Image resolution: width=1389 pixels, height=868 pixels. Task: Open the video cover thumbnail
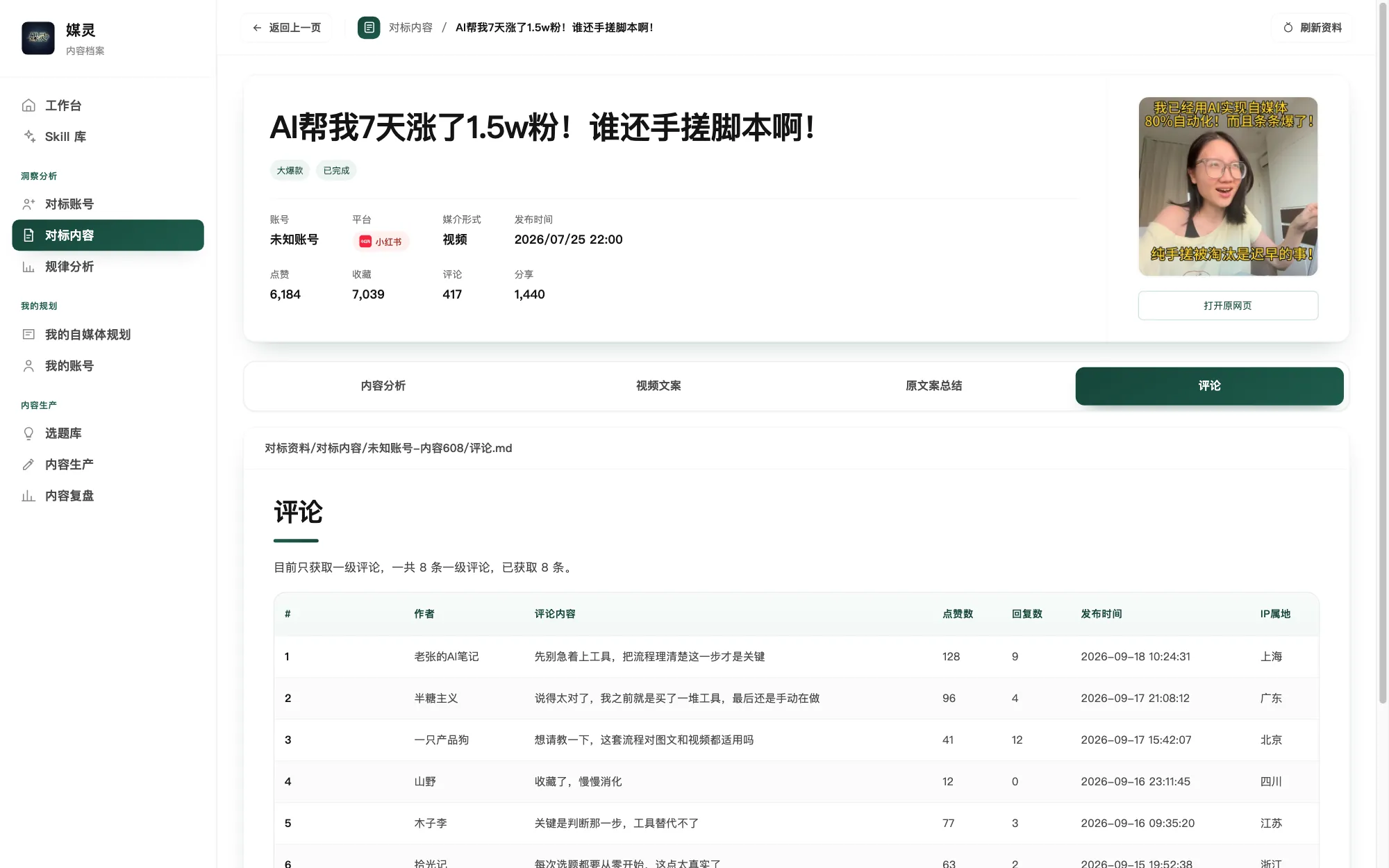1228,186
